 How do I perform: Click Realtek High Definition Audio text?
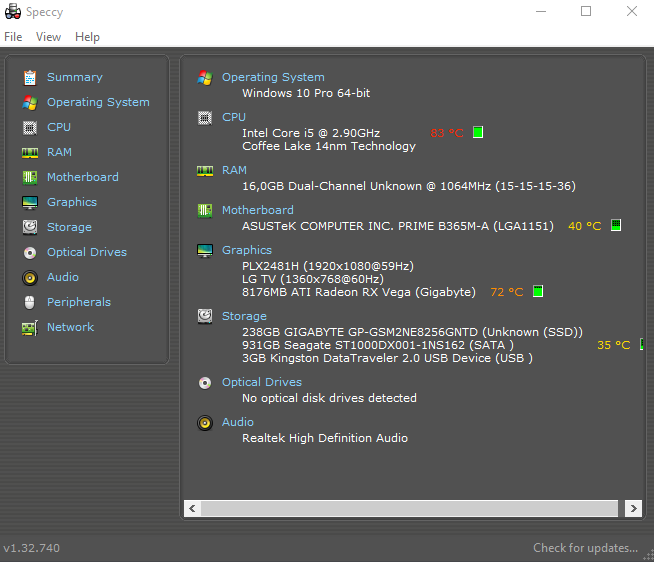pyautogui.click(x=325, y=438)
